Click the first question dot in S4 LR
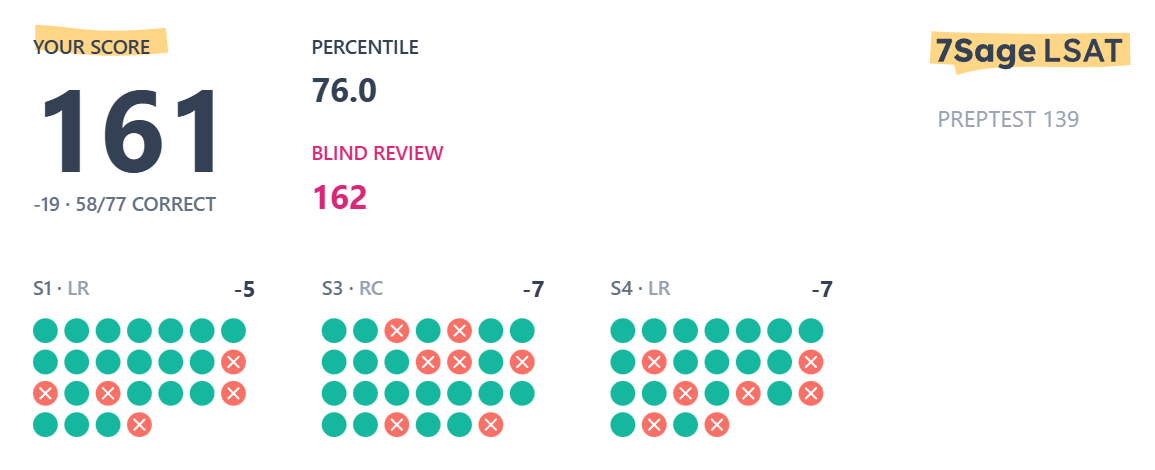Viewport: 1155px width, 470px height. point(622,331)
